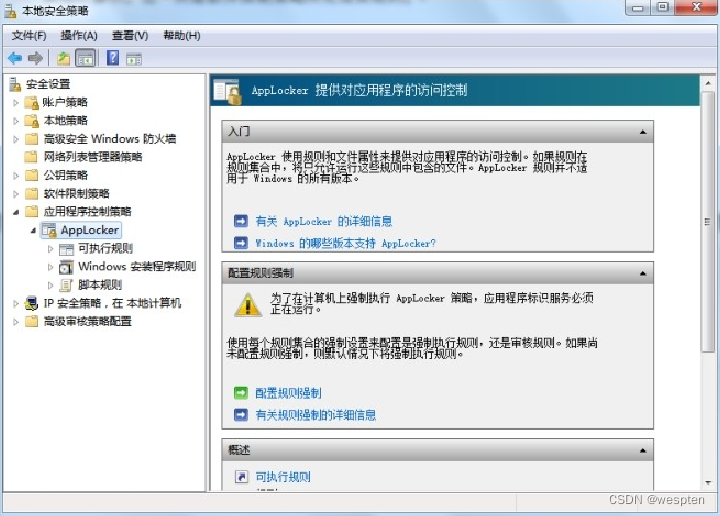720x516 pixels.
Task: Expand the 可执行规则 tree node
Action: point(51,249)
